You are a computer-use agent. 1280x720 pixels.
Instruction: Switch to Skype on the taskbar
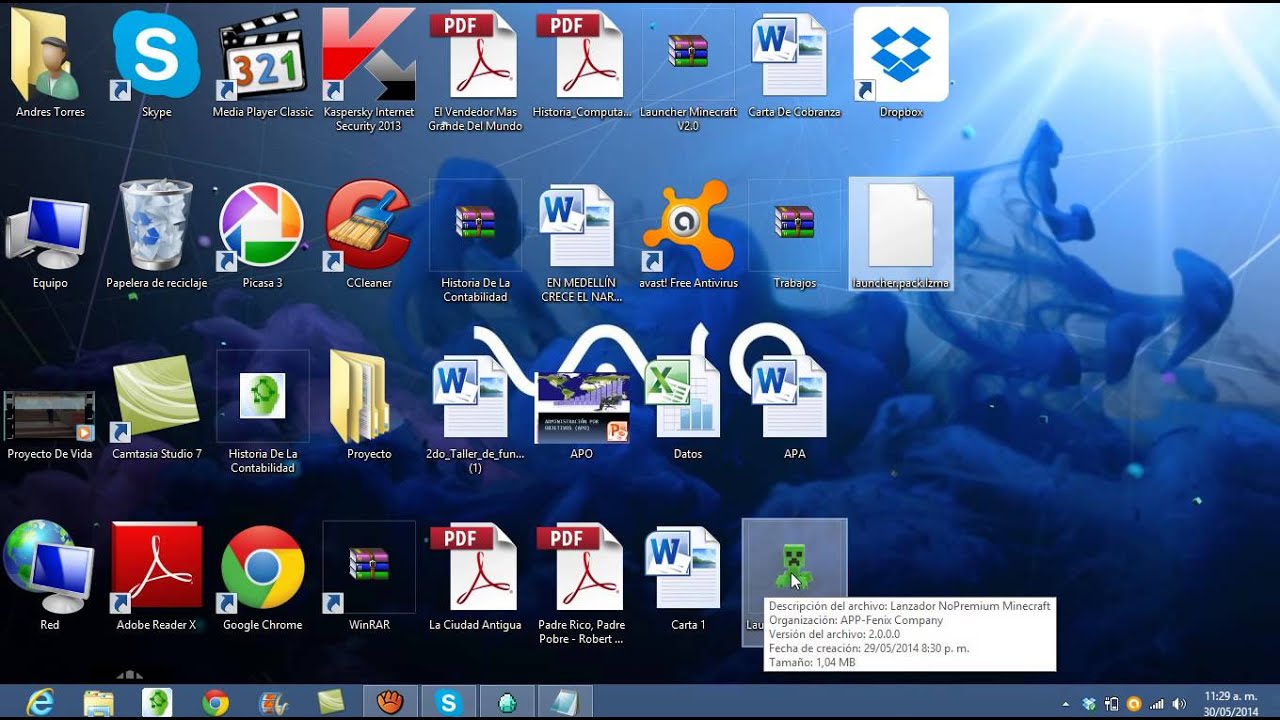pyautogui.click(x=448, y=703)
